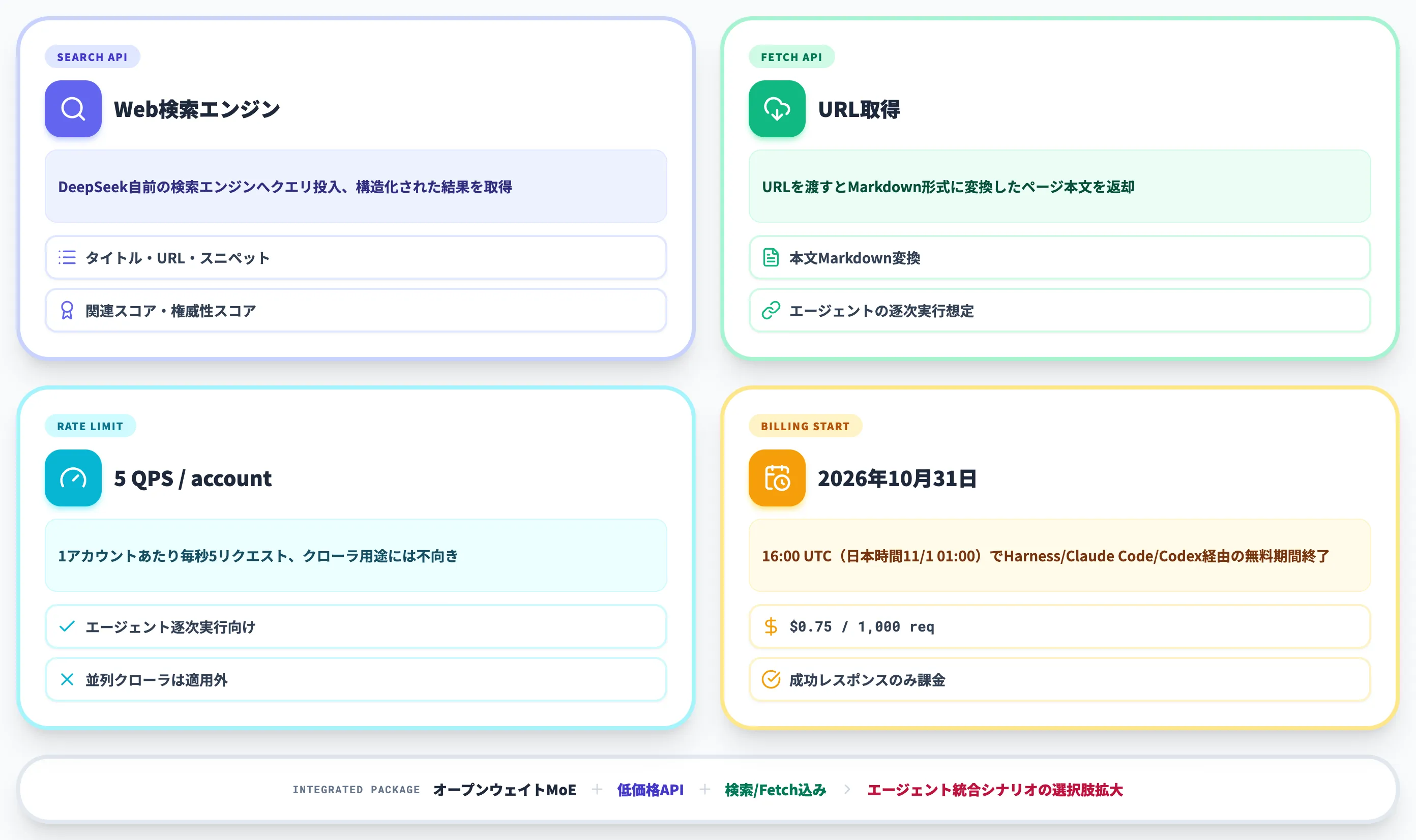
Task: Click the Web検索エンジン heading
Action: pos(196,109)
